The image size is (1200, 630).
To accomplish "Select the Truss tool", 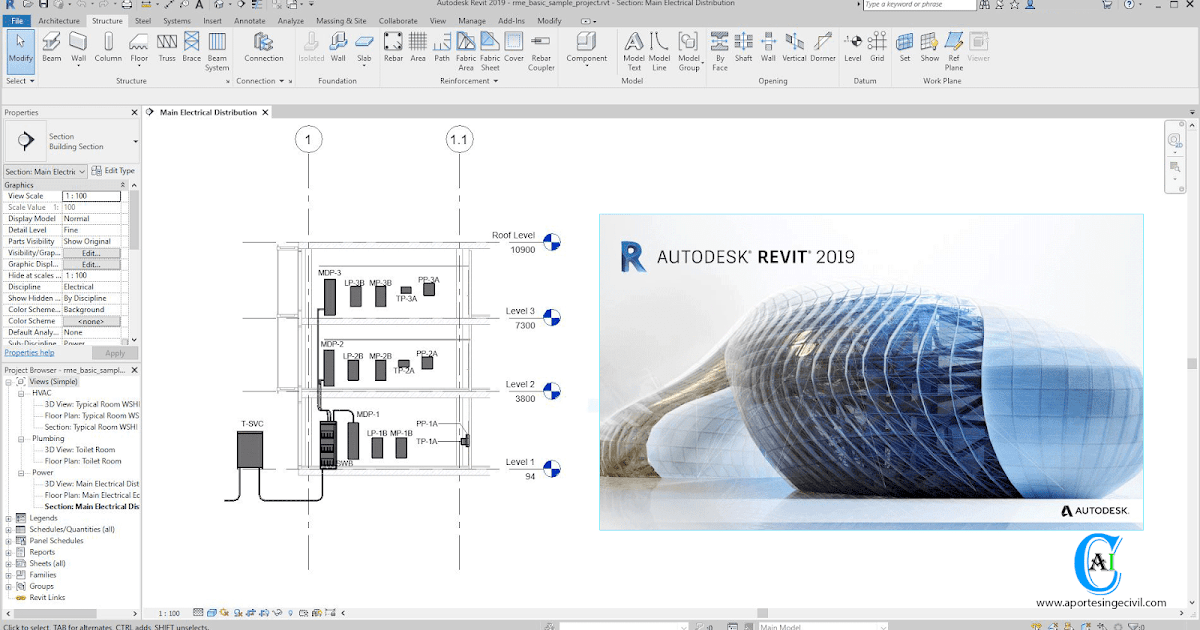I will point(167,48).
